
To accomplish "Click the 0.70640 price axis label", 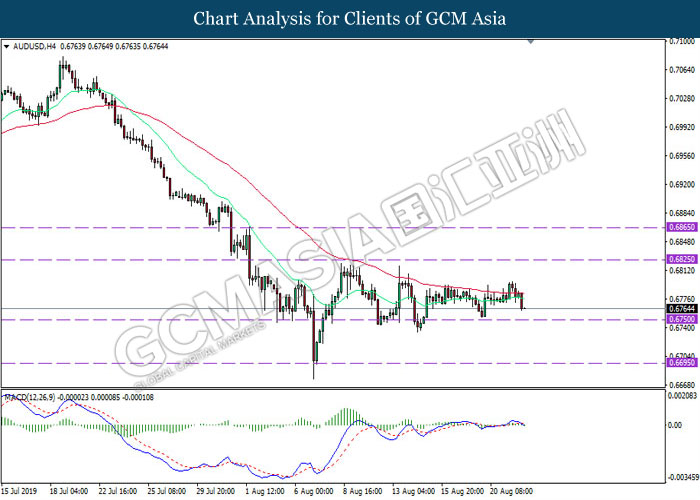I will (x=683, y=70).
